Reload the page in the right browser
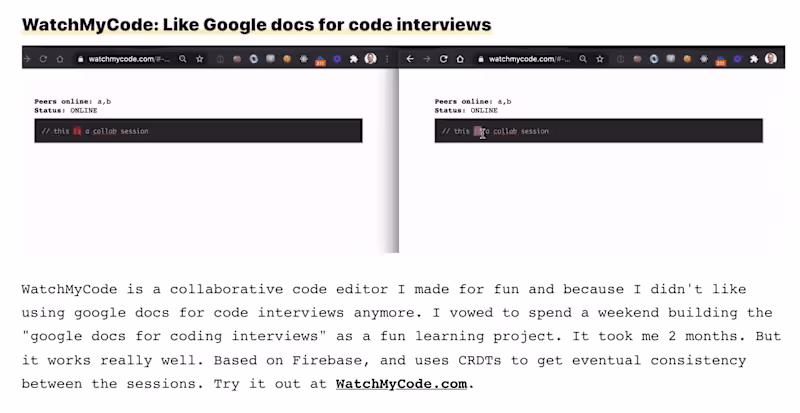This screenshot has height=413, width=800. click(x=444, y=59)
